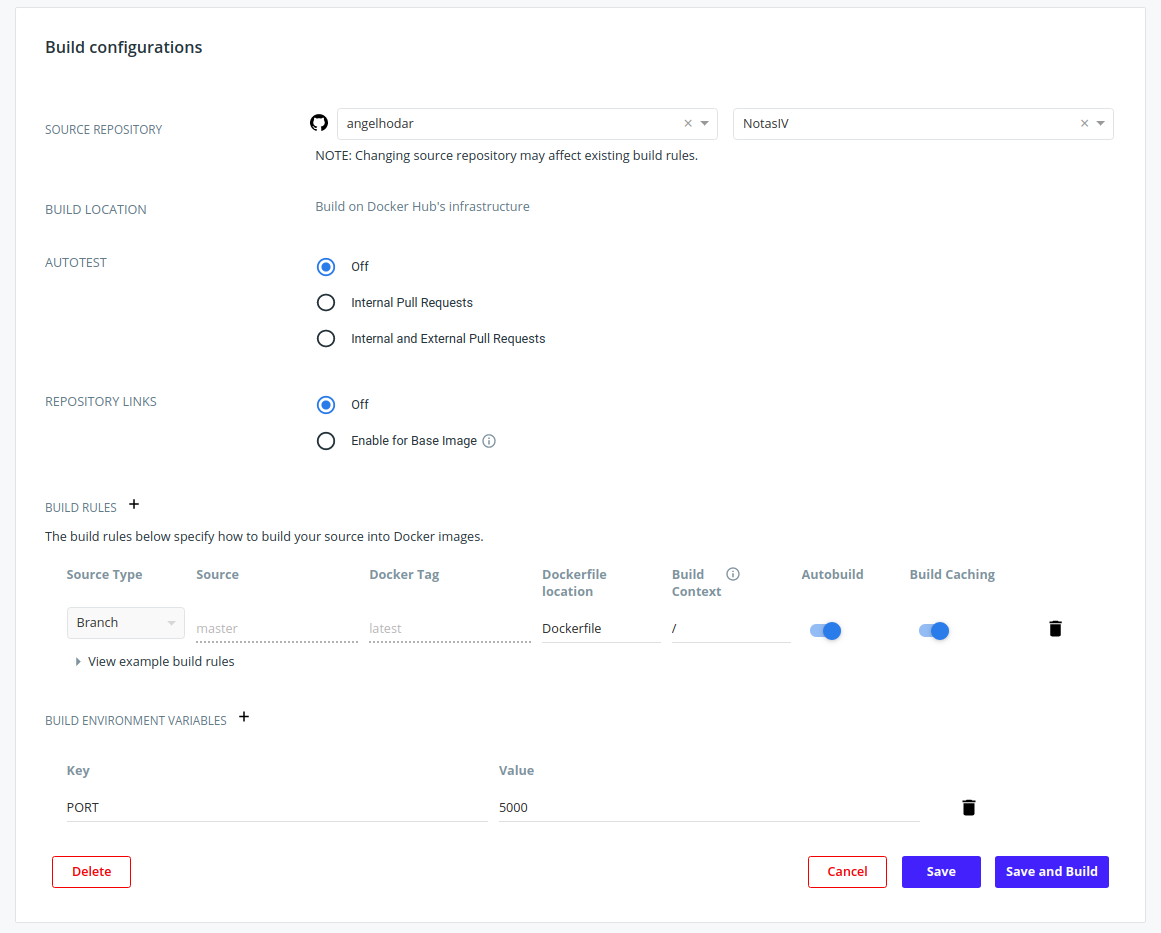Open the Branch source type dropdown
Viewport: 1161px width, 933px height.
pos(125,623)
